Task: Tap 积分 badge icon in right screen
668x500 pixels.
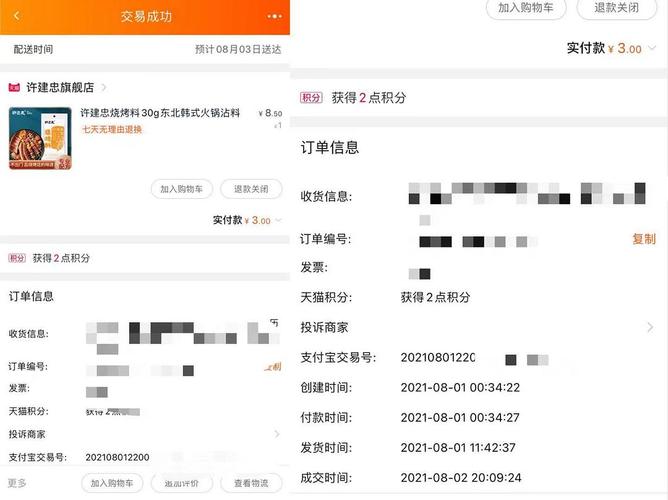Action: coord(311,98)
